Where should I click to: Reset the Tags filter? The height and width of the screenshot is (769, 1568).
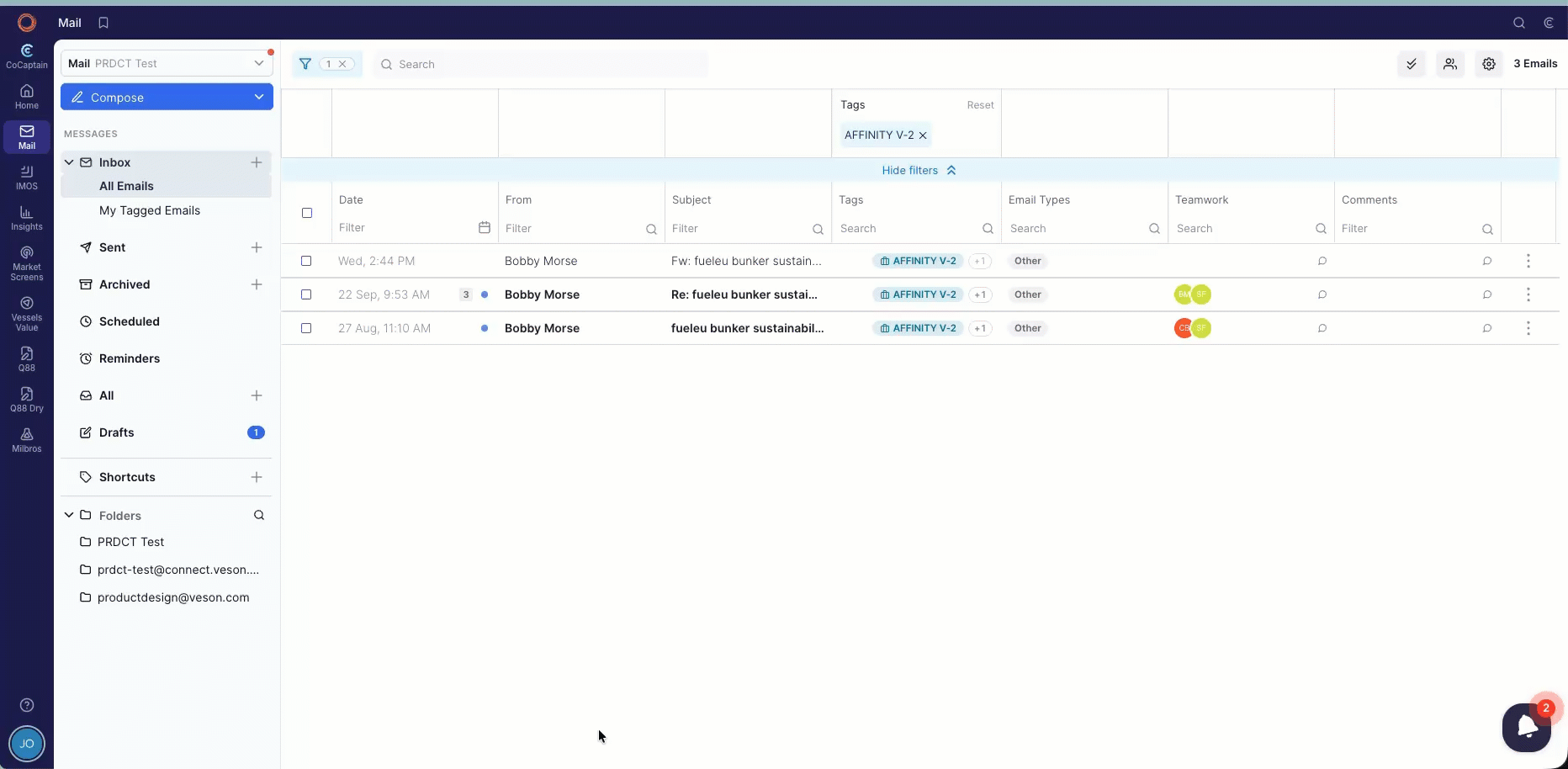point(980,105)
